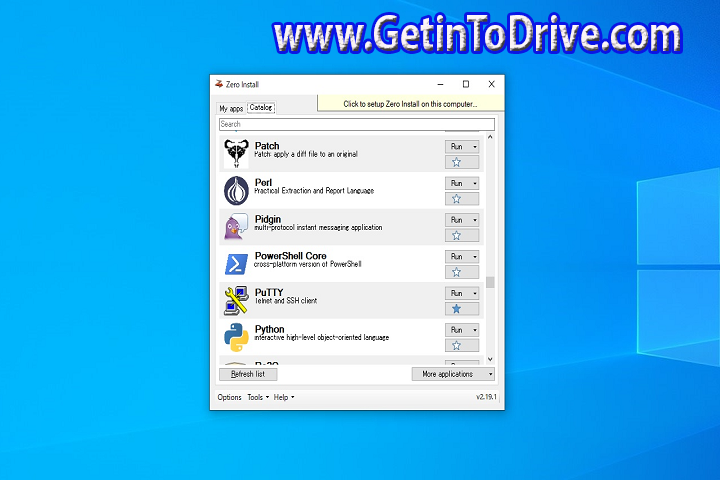
Task: Click the Refresh list button
Action: tap(248, 374)
